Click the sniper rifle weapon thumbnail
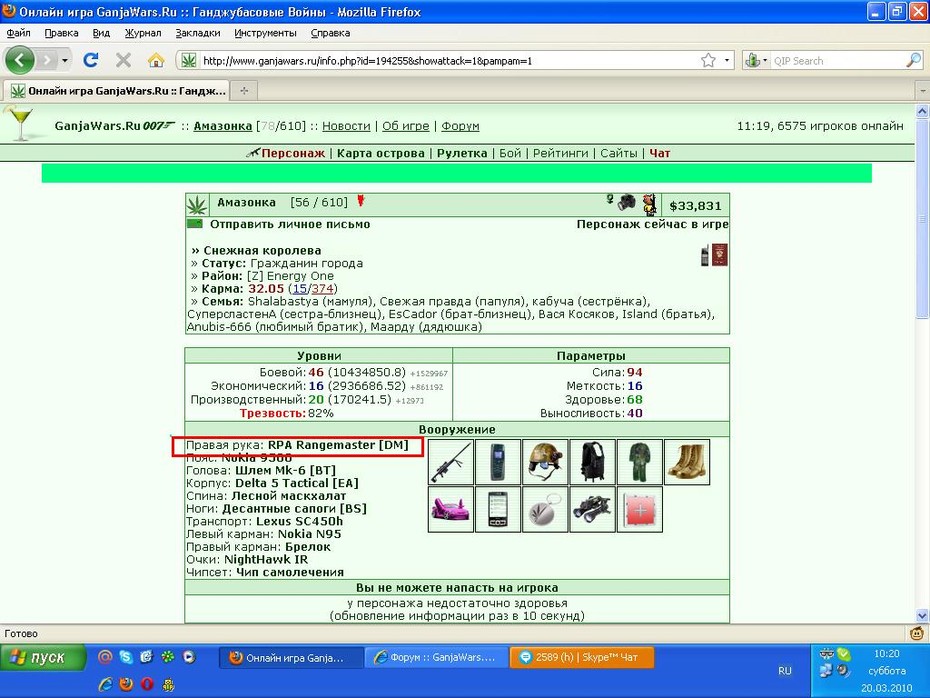The image size is (930, 698). (x=450, y=462)
